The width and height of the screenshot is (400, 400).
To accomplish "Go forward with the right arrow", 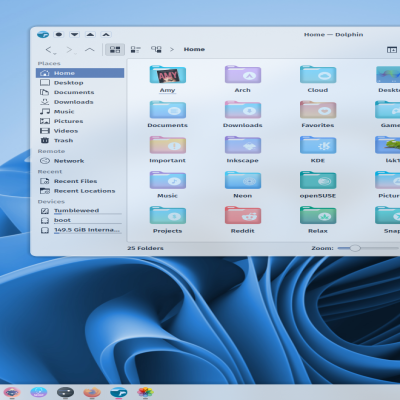I will click(69, 50).
